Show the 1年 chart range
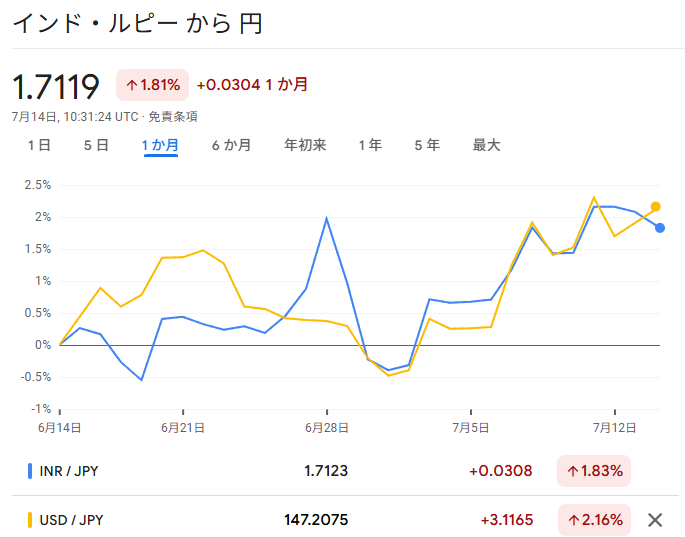The height and width of the screenshot is (537, 685). click(x=370, y=145)
